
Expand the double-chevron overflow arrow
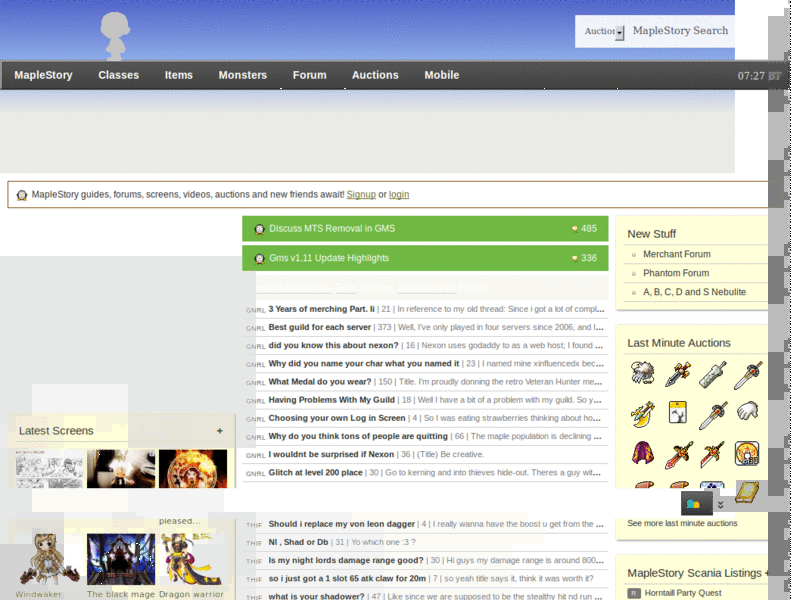point(720,505)
